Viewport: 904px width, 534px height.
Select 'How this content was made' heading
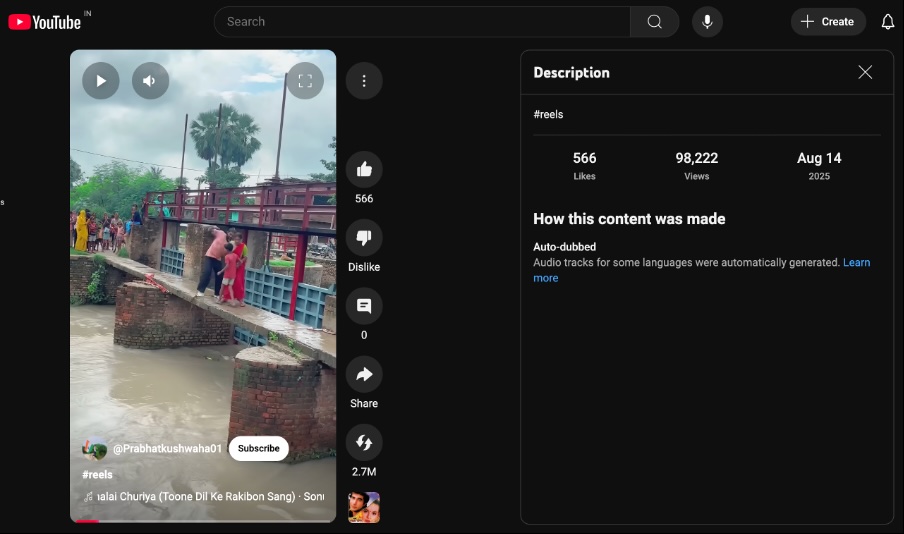click(x=629, y=219)
